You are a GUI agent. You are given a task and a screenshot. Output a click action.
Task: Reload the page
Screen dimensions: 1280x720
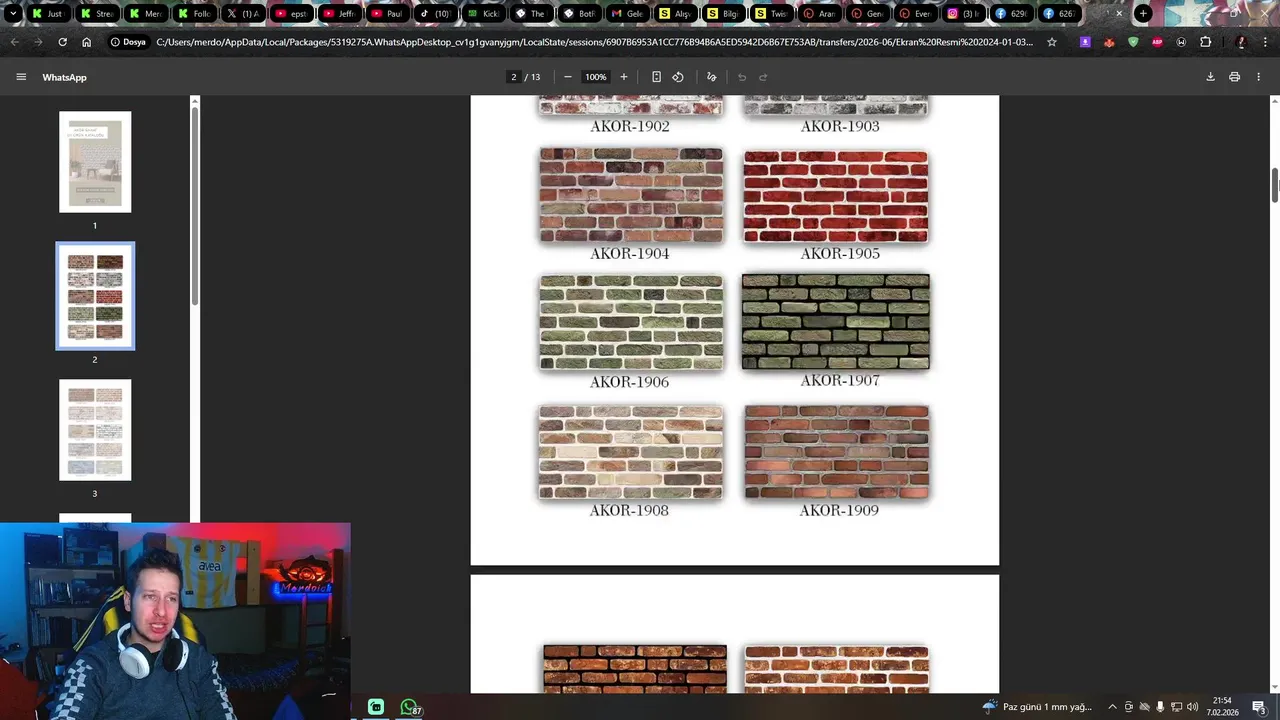[x=62, y=42]
